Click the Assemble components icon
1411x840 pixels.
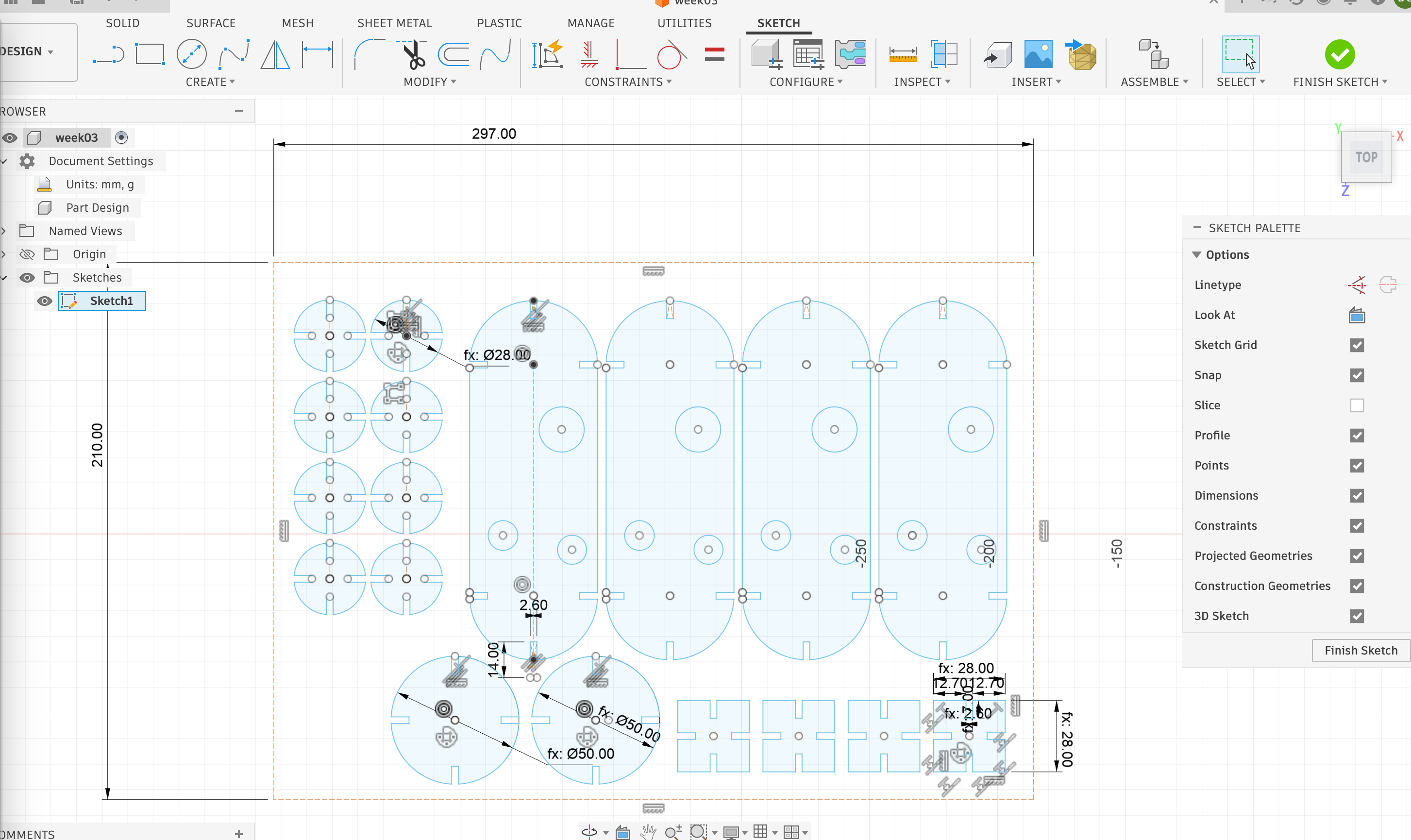pos(1154,55)
